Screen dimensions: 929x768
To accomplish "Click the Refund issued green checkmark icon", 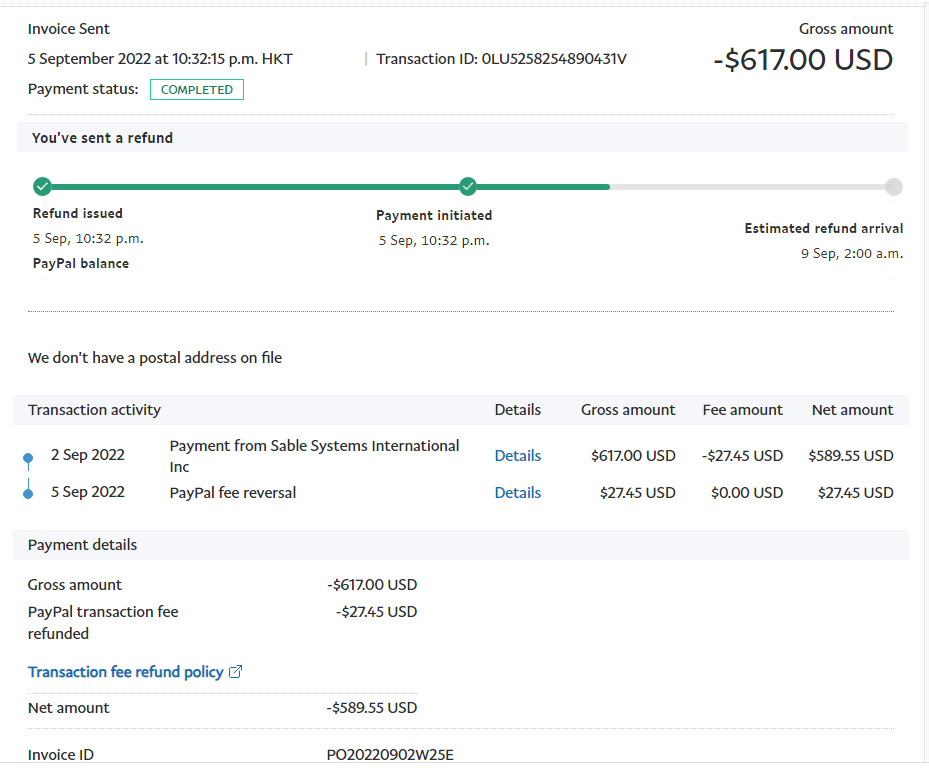I will [x=42, y=186].
